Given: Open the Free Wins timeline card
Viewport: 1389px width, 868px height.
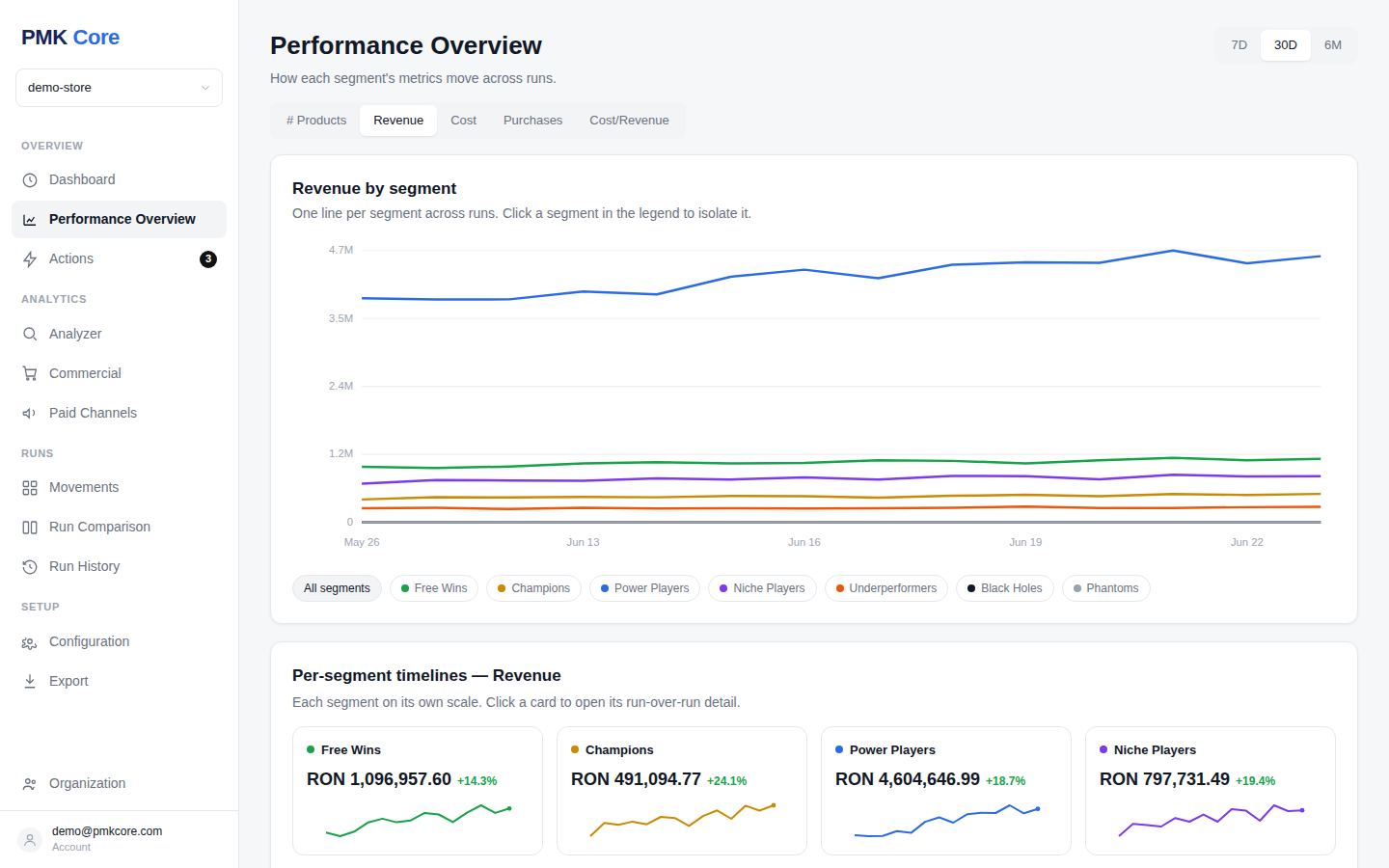Looking at the screenshot, I should 418,791.
